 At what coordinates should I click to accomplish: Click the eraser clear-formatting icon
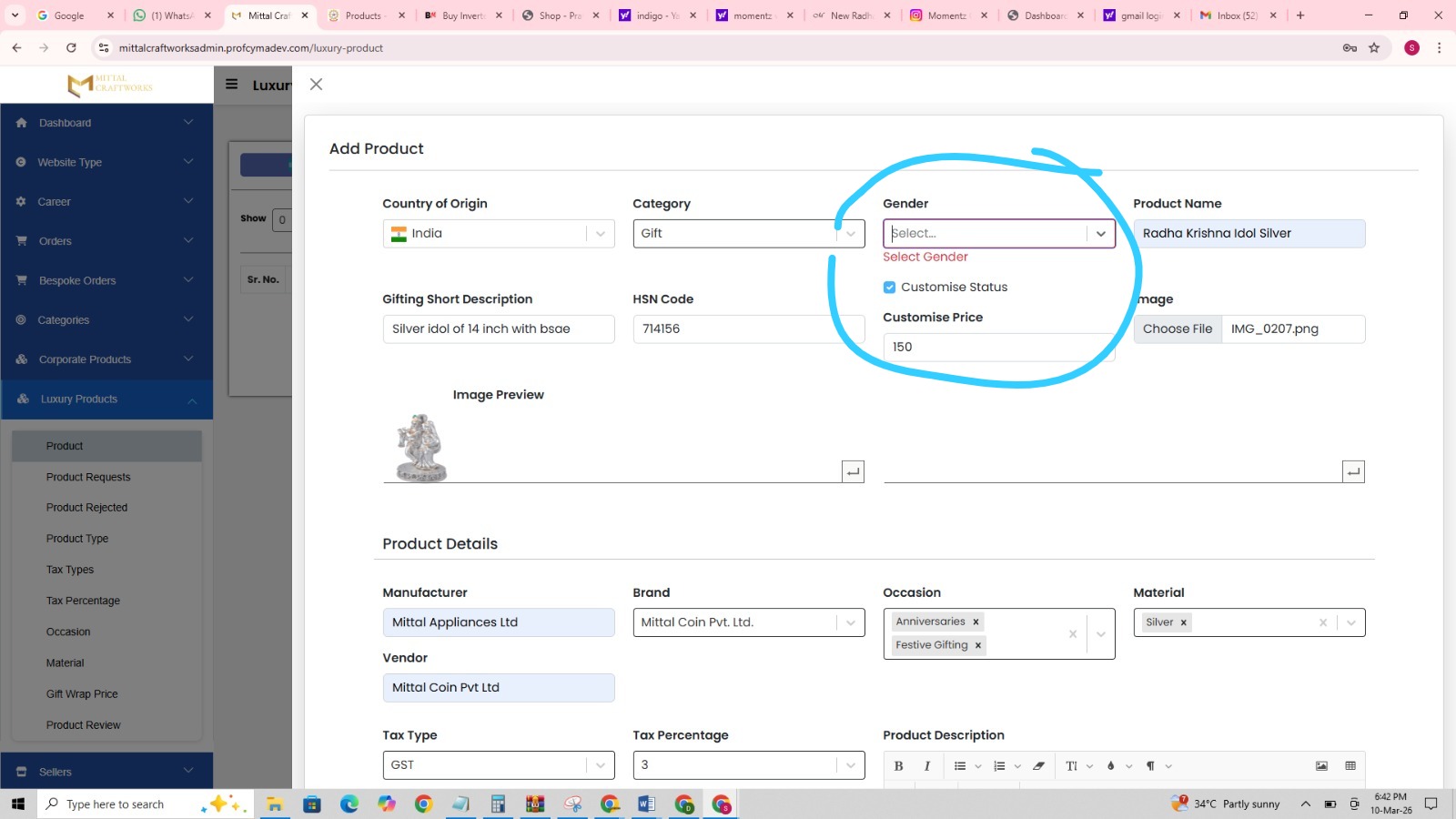tap(1038, 766)
